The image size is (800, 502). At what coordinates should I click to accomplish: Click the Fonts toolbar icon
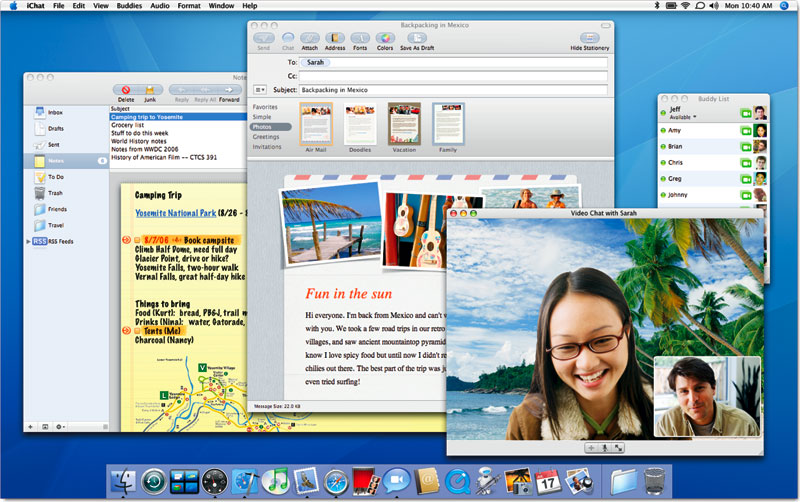pos(360,37)
